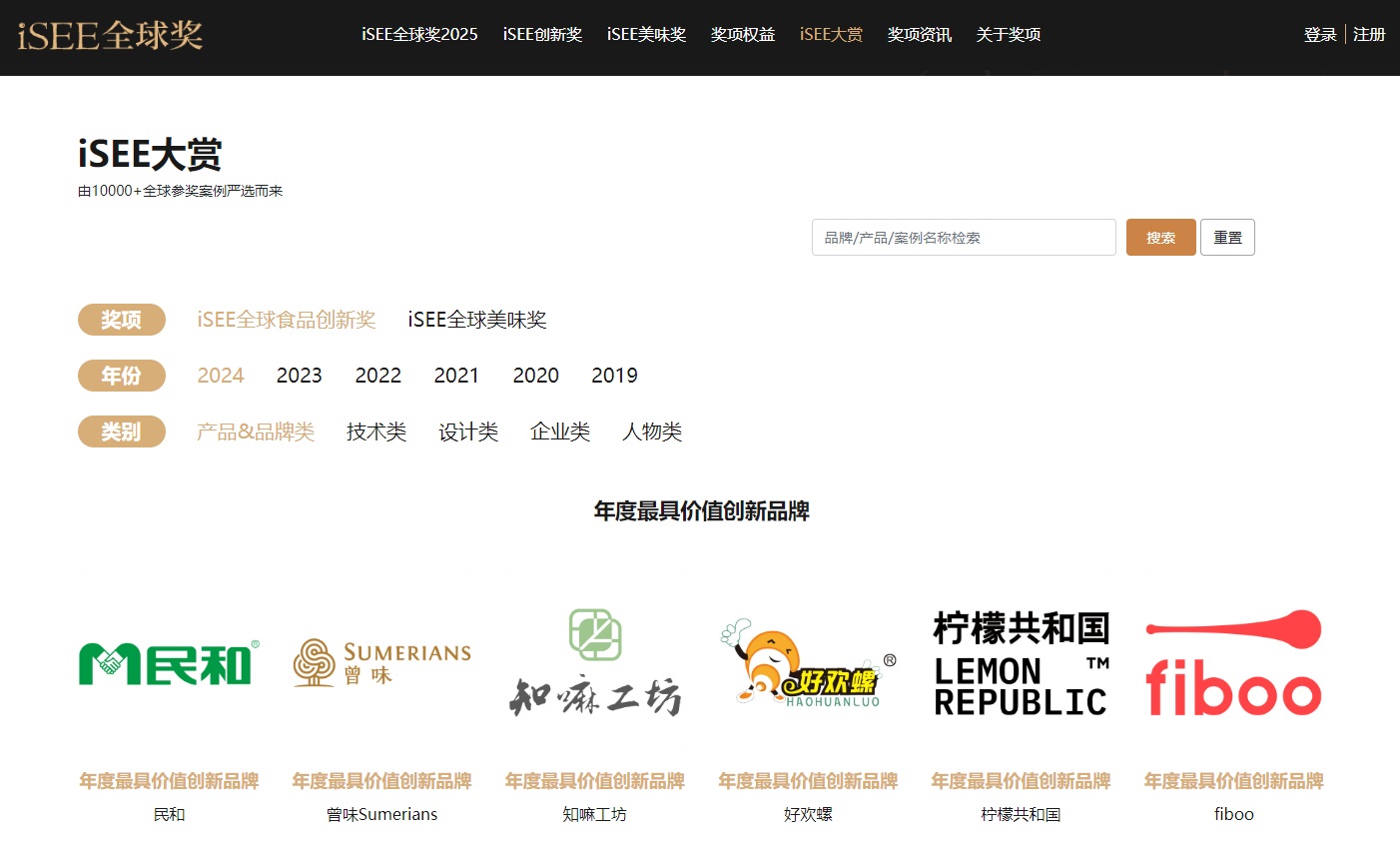Choose the 人物类 category
1400x848 pixels.
652,431
